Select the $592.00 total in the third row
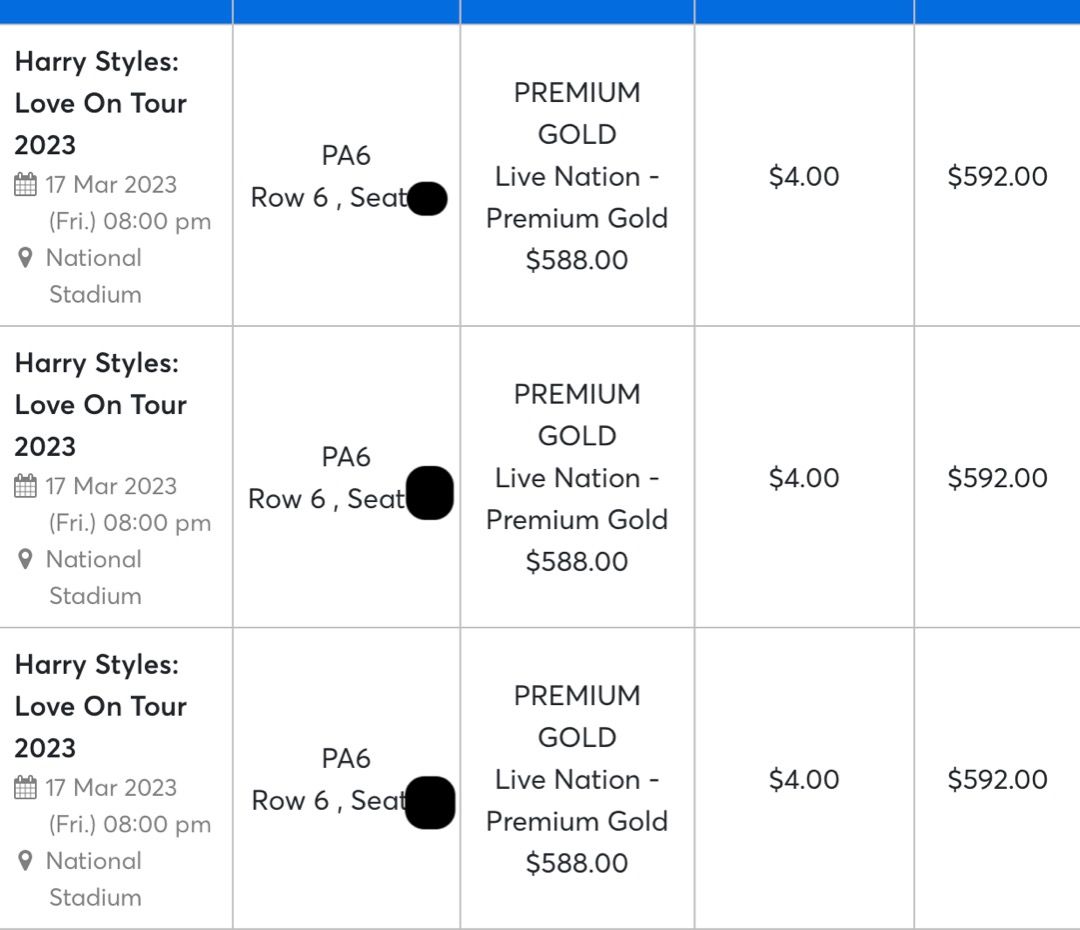 click(x=997, y=780)
